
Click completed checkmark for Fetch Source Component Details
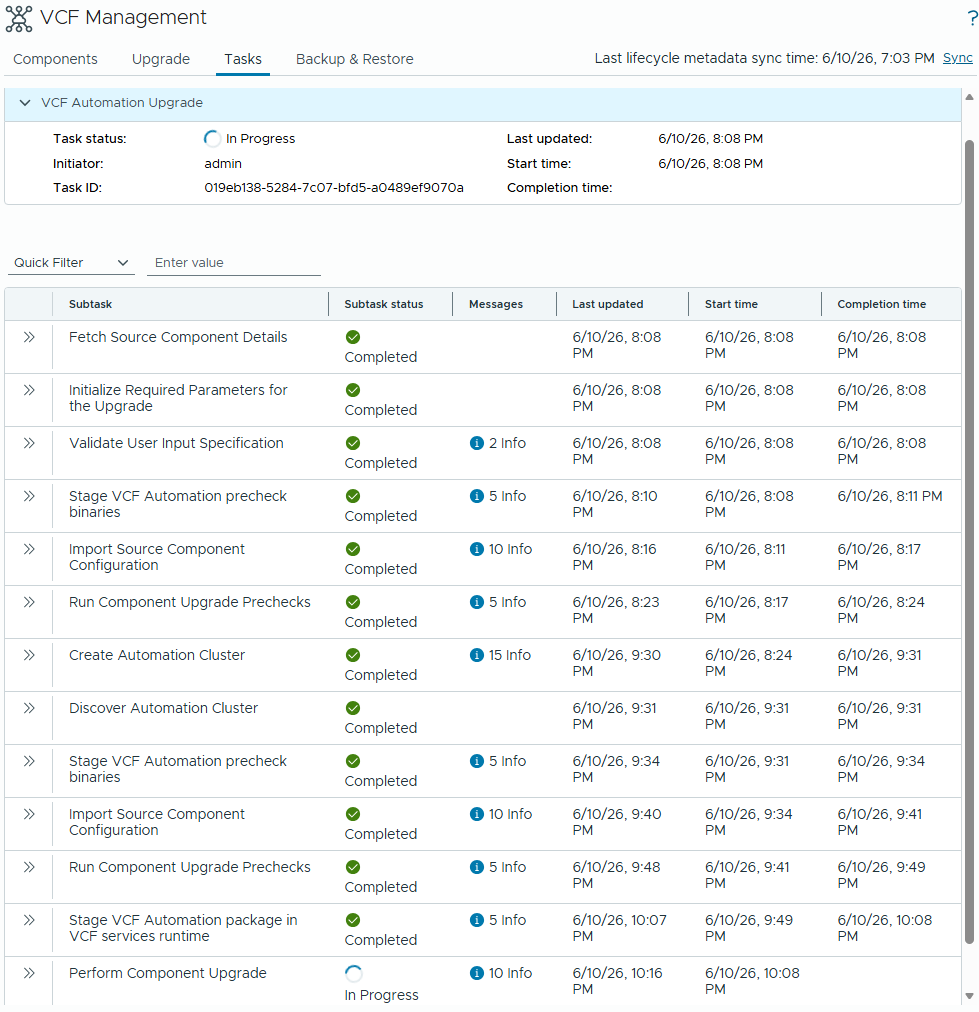pyautogui.click(x=352, y=337)
